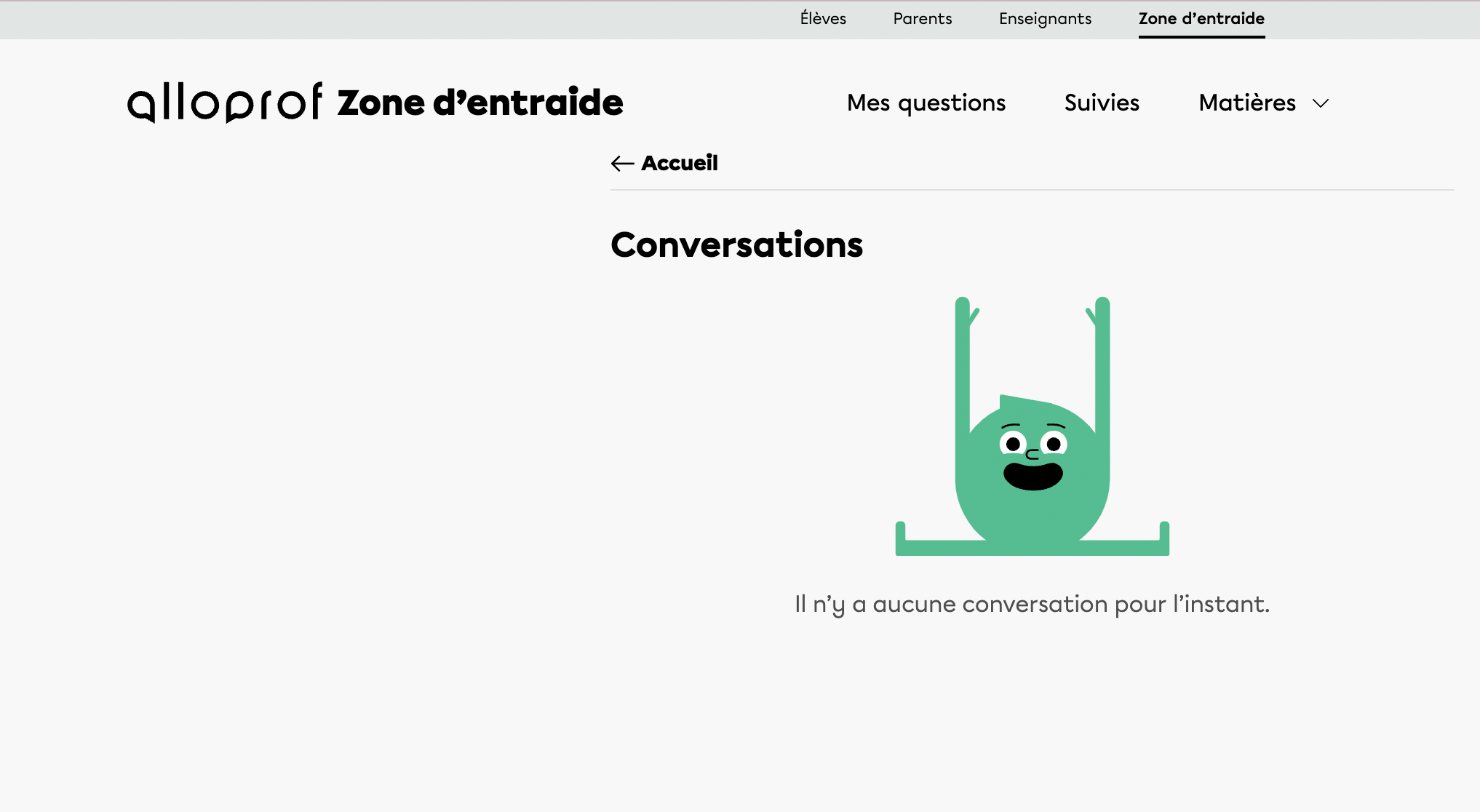
Task: Click the Alloprof logo
Action: pyautogui.click(x=225, y=103)
